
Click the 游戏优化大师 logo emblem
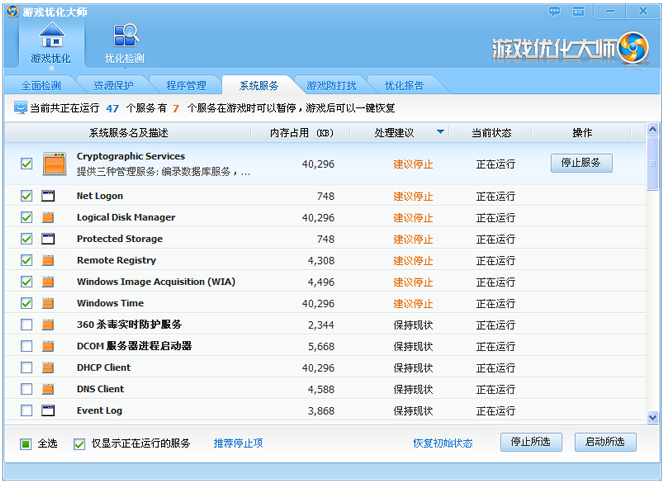click(x=633, y=47)
